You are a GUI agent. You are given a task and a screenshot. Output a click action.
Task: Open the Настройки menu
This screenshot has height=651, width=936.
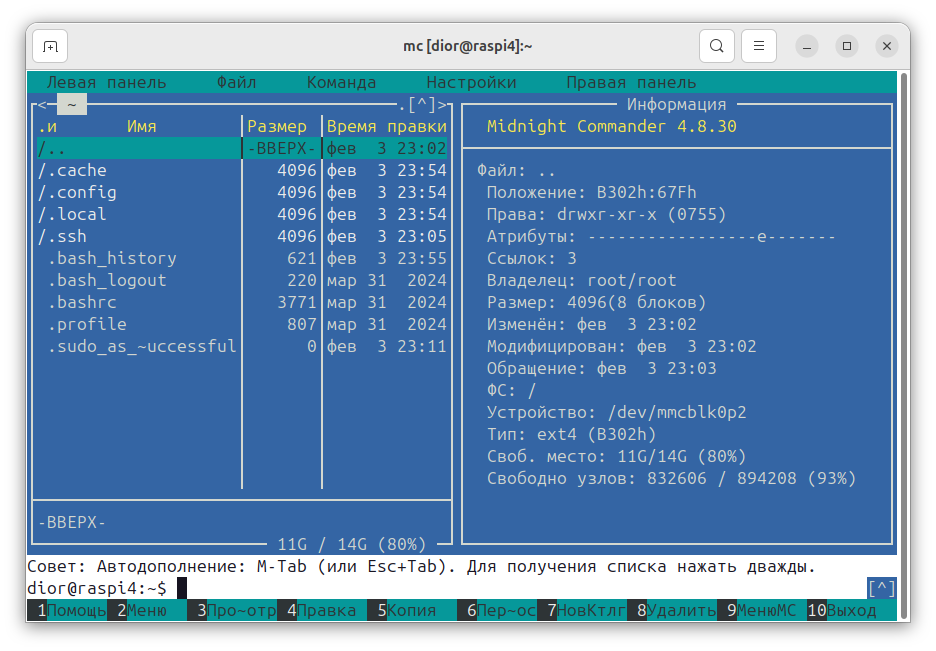(x=471, y=82)
